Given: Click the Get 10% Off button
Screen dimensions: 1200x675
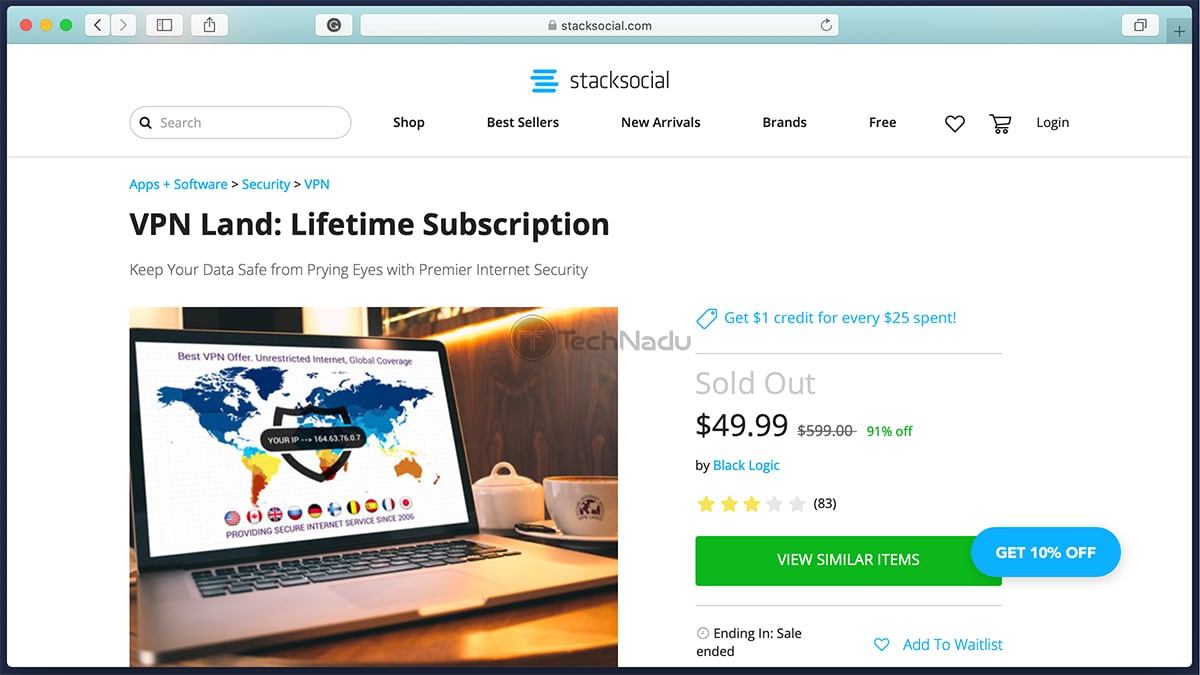Looking at the screenshot, I should [1046, 552].
